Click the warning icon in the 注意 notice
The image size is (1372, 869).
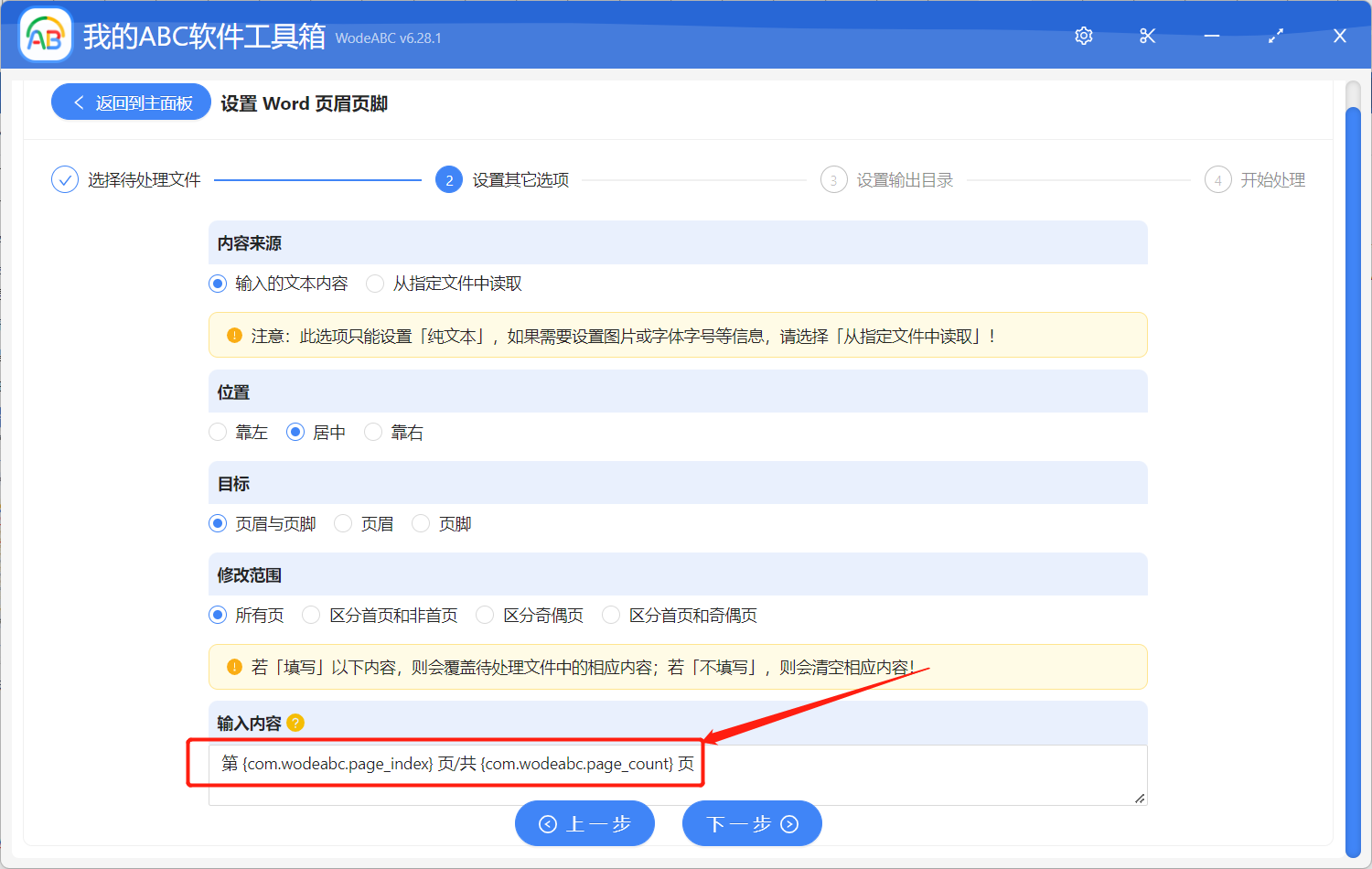(234, 335)
